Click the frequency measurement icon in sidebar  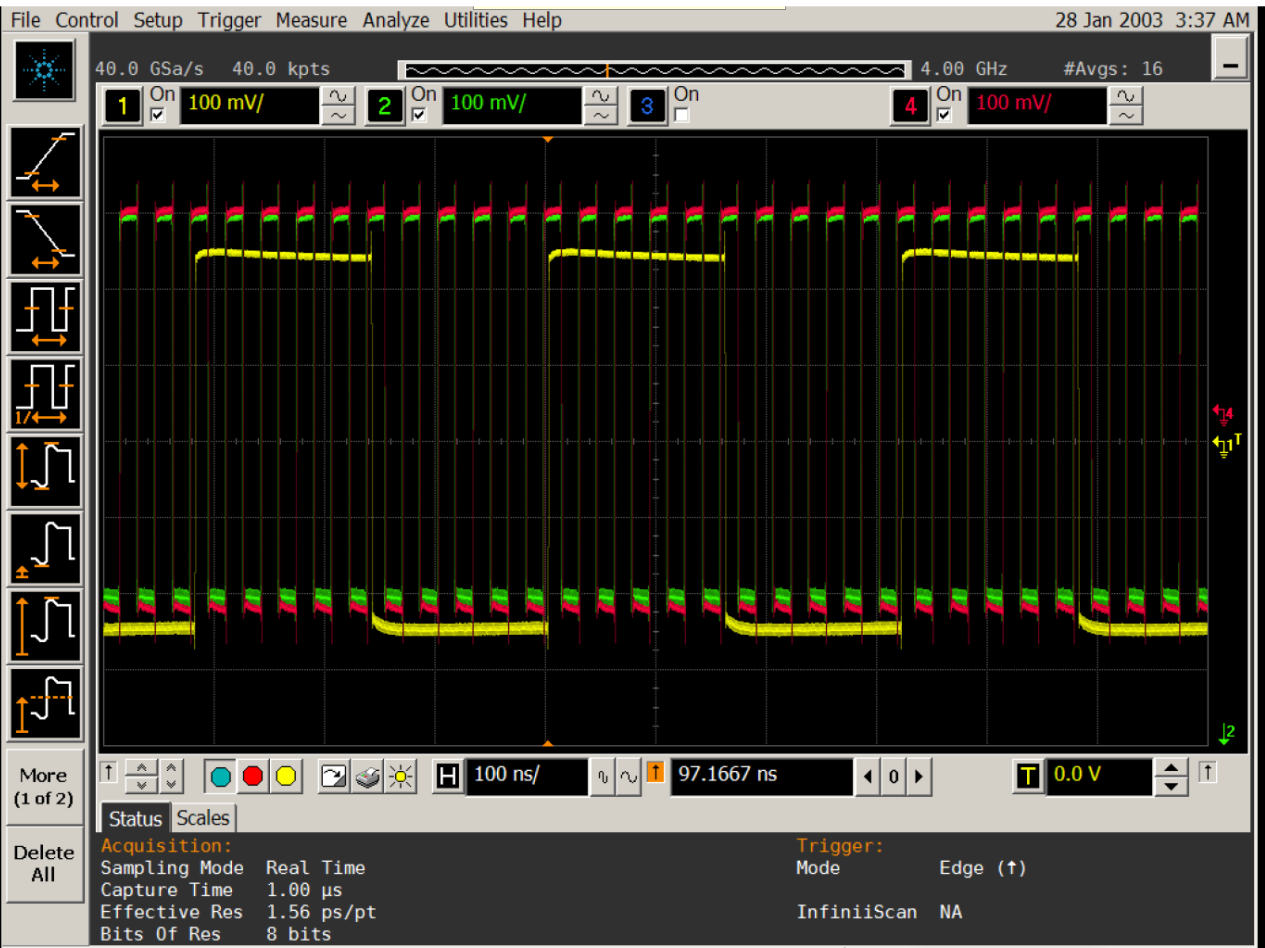click(x=45, y=394)
